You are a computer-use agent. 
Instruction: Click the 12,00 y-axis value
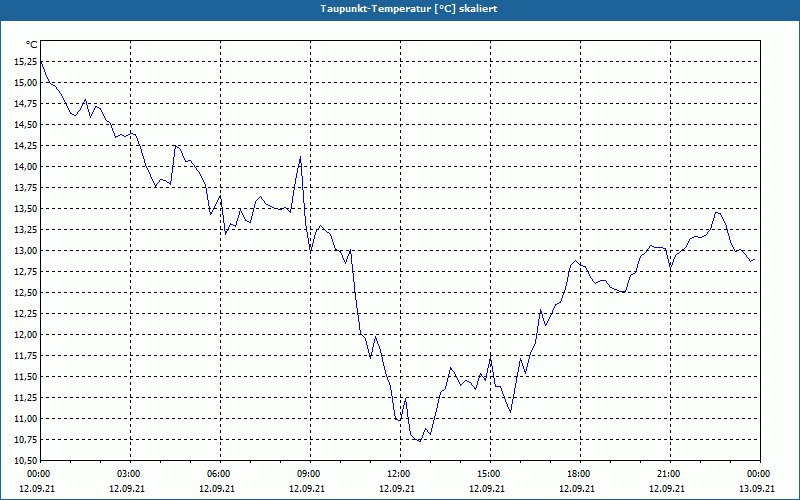pyautogui.click(x=26, y=335)
